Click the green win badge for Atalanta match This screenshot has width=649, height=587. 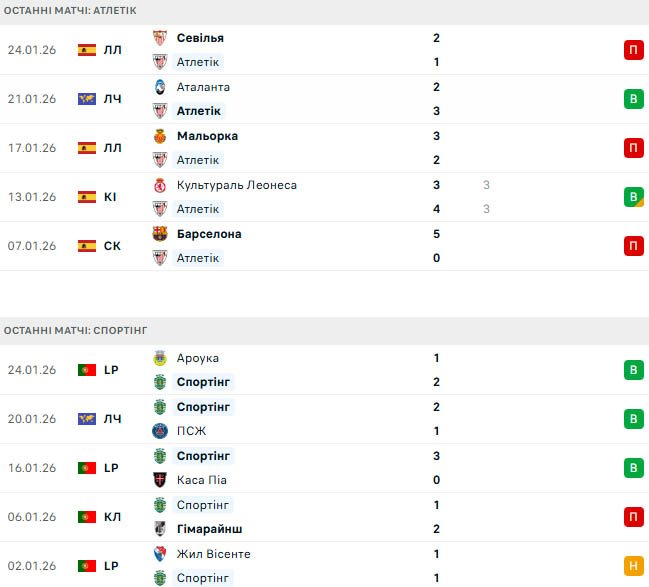coord(634,99)
